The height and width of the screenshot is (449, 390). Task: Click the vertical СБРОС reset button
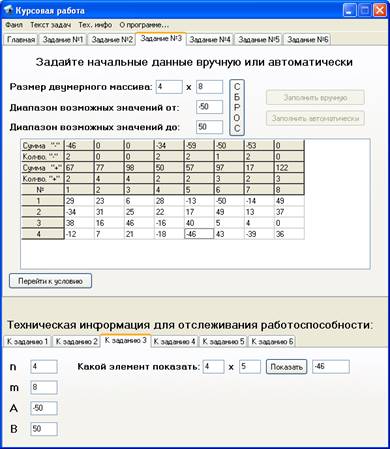point(237,107)
